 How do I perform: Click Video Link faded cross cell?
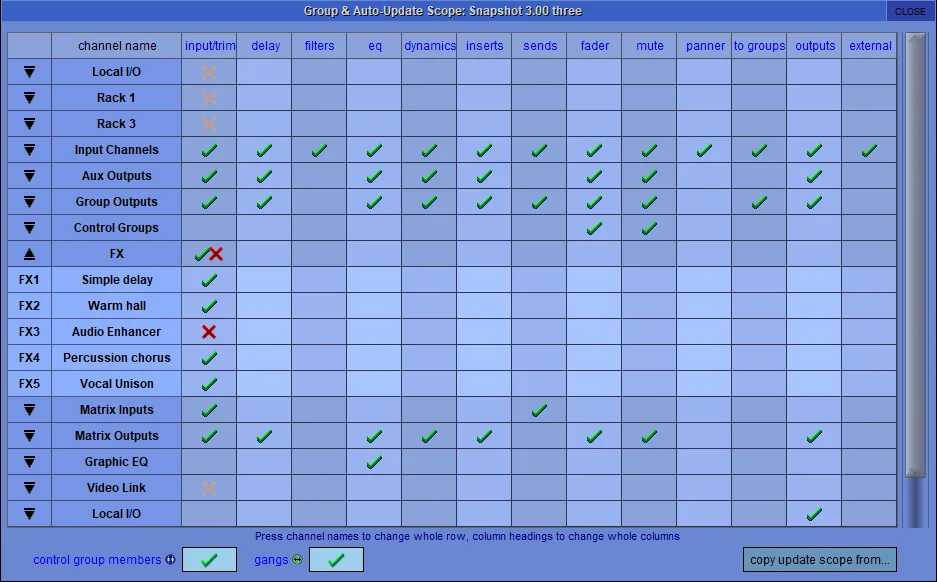(210, 488)
